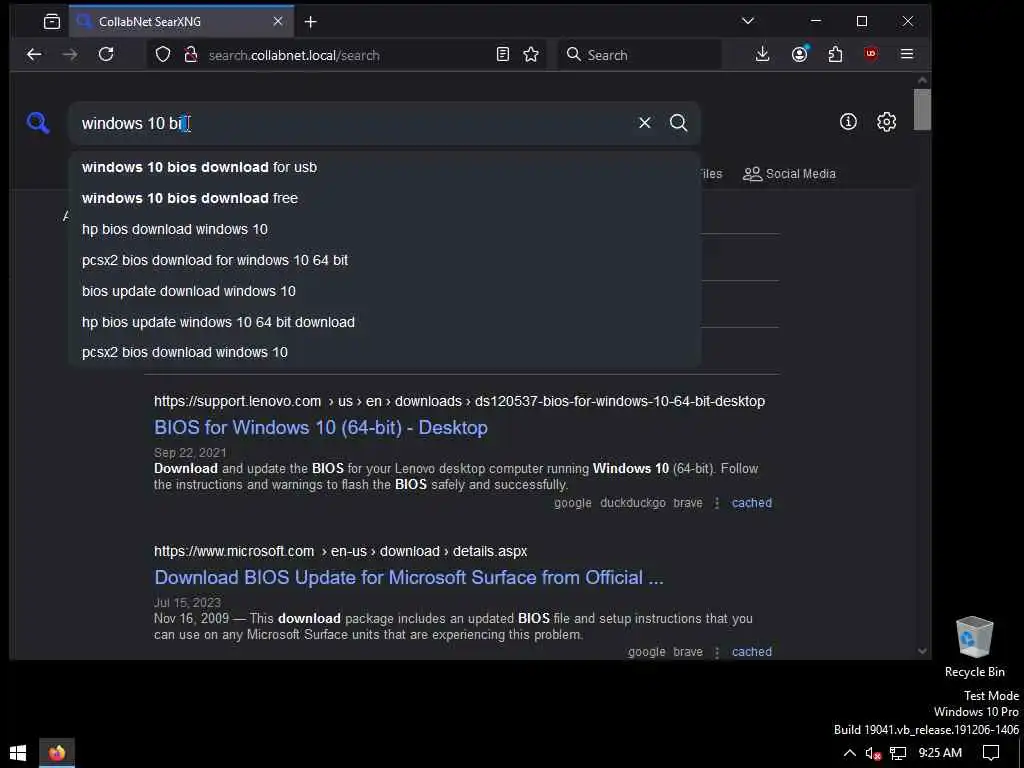The width and height of the screenshot is (1024, 768).
Task: Choose suggestion 'hp bios download windows 10'
Action: [x=385, y=229]
